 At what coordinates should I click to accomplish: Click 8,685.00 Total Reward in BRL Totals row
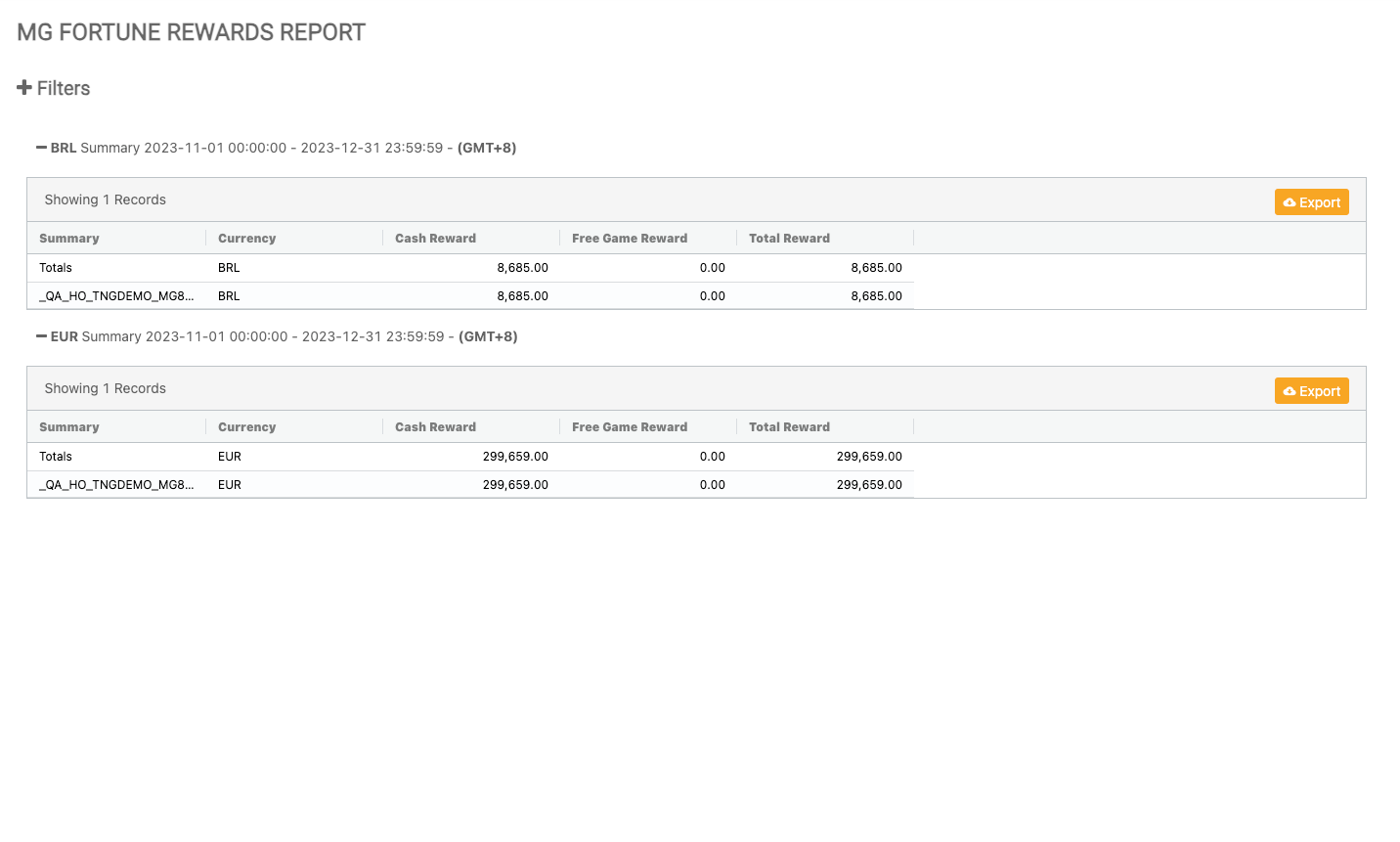tap(876, 268)
